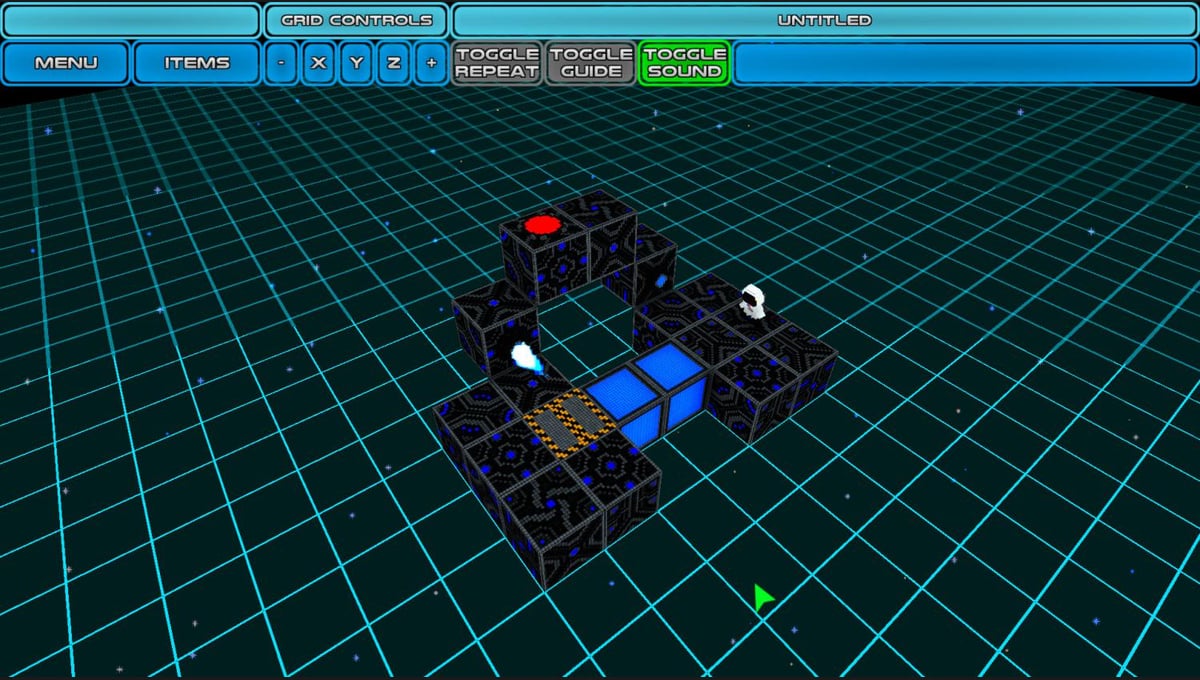Open the ITEMS panel
1200x680 pixels.
[196, 63]
